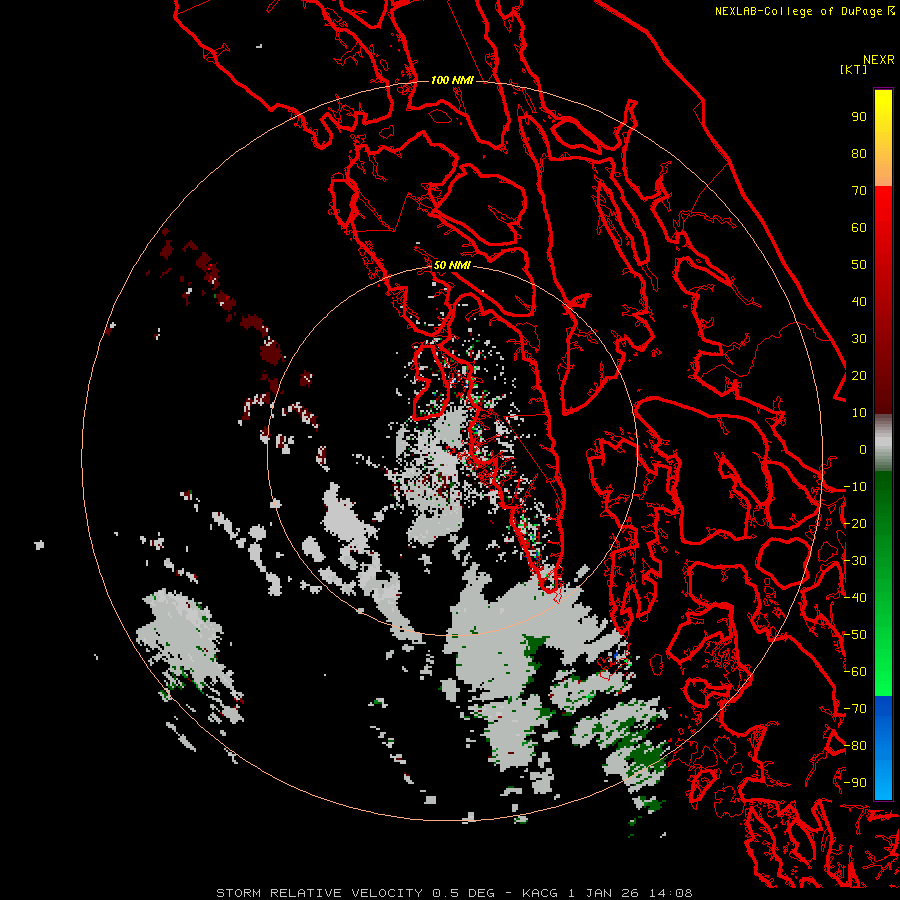
Task: Click the -20 knot value on the scale
Action: pyautogui.click(x=855, y=524)
